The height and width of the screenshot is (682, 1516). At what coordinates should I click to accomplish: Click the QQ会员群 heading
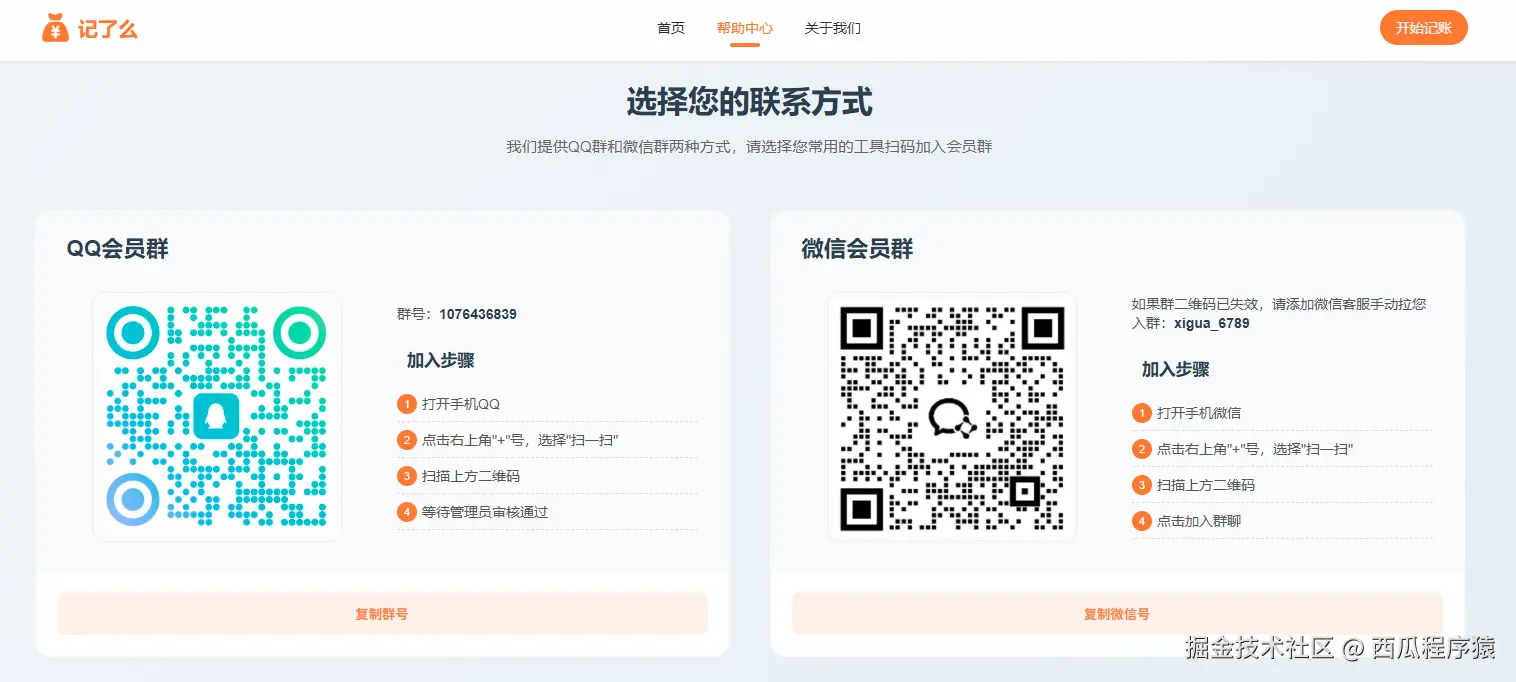118,249
